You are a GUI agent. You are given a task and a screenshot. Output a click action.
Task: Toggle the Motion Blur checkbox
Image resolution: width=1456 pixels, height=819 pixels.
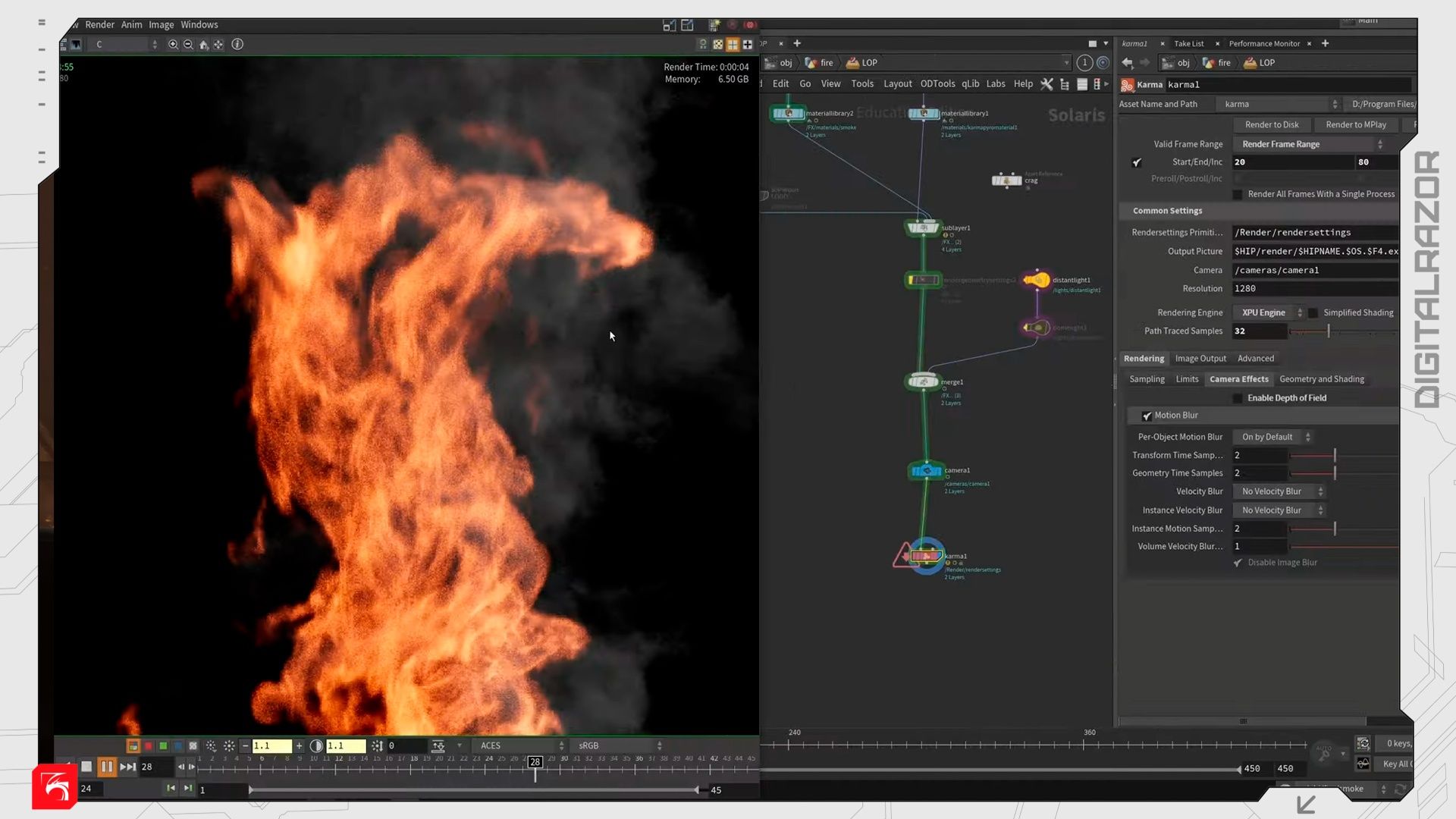pyautogui.click(x=1147, y=416)
